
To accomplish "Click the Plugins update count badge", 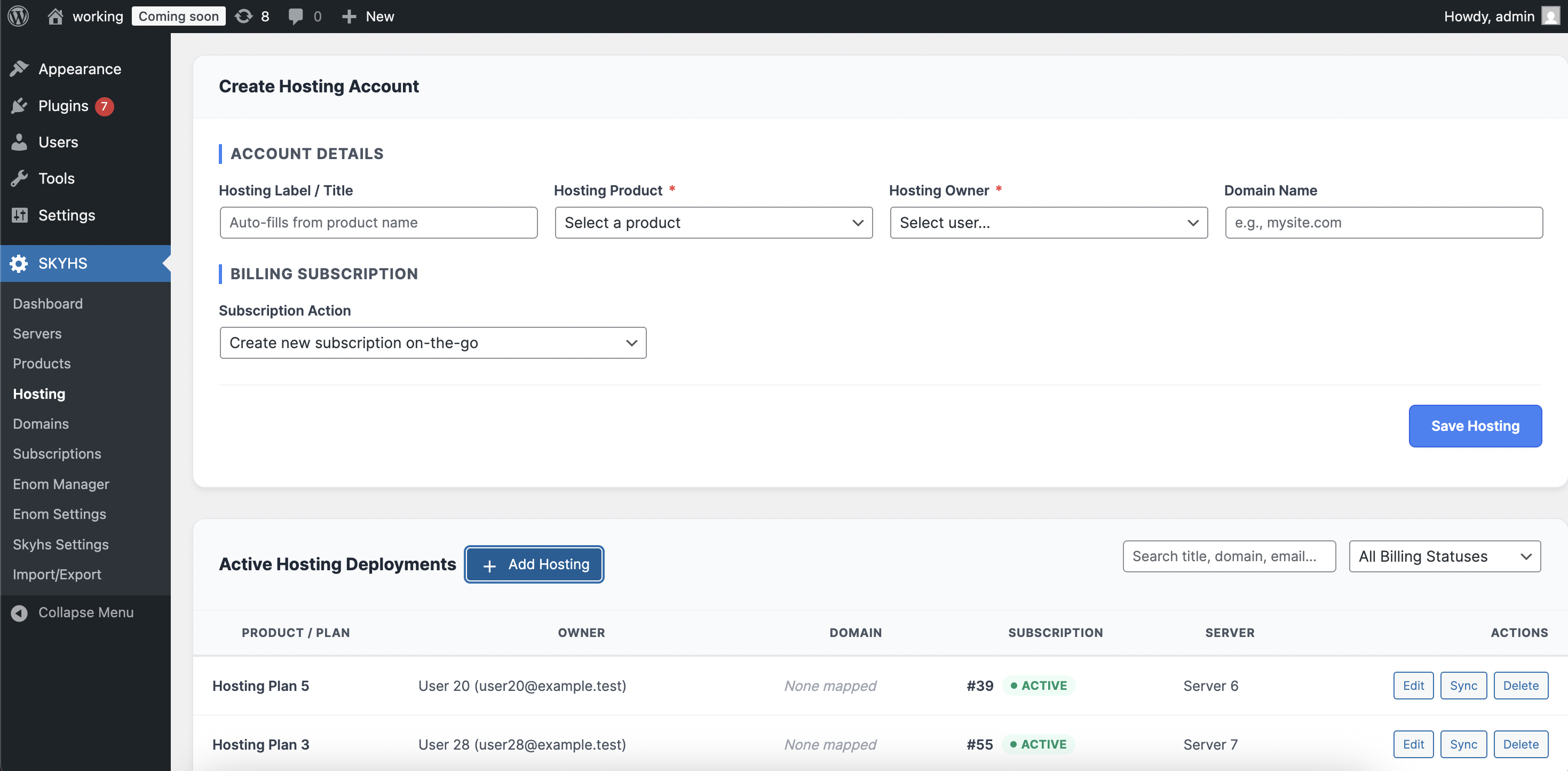I will tap(104, 106).
